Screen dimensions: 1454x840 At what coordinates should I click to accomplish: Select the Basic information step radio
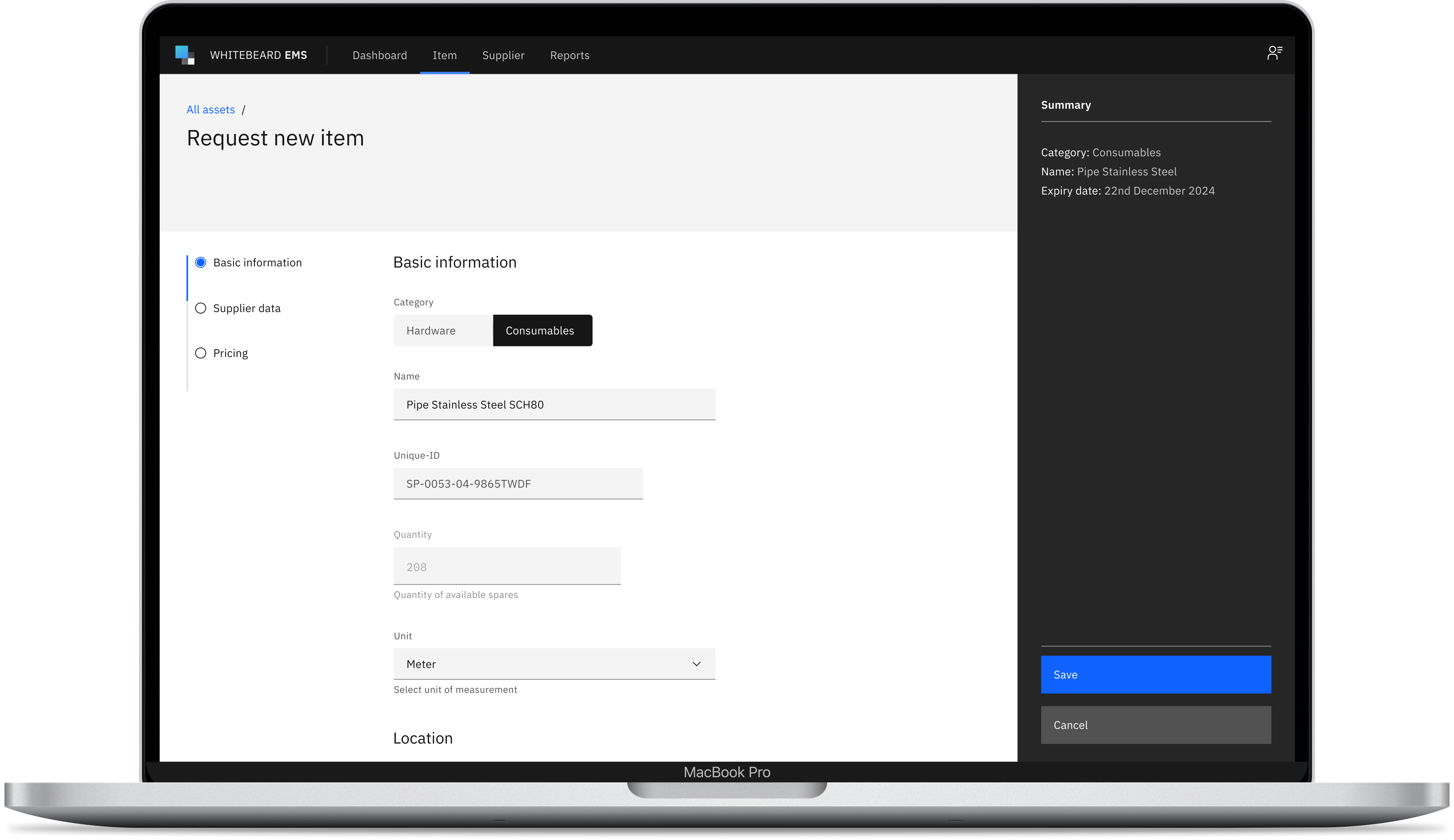point(201,263)
